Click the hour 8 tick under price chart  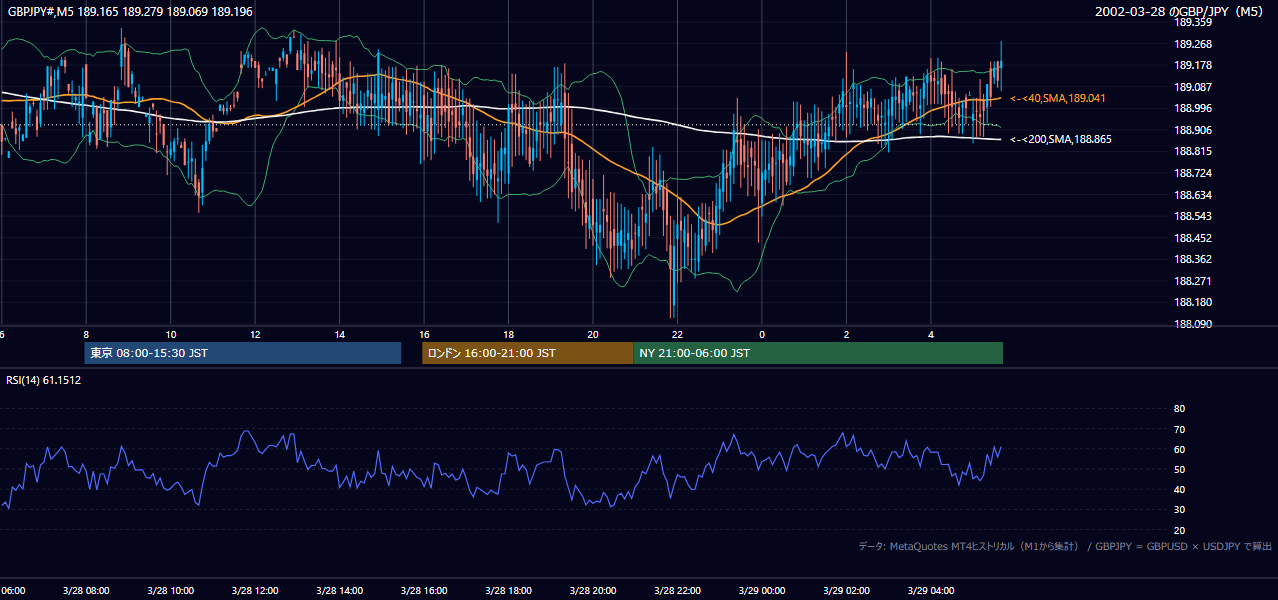tap(86, 334)
